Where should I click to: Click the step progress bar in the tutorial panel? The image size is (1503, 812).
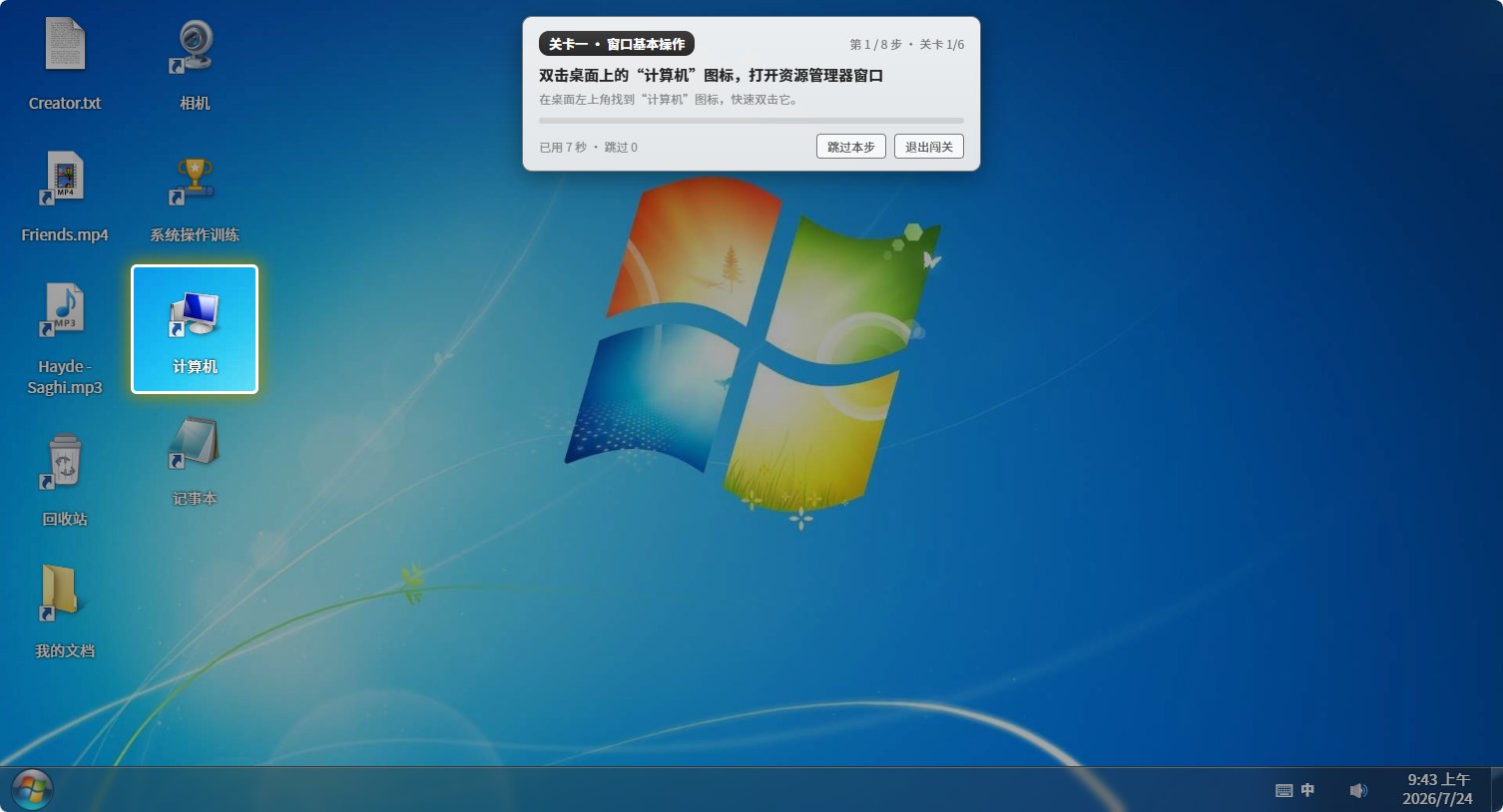click(751, 121)
